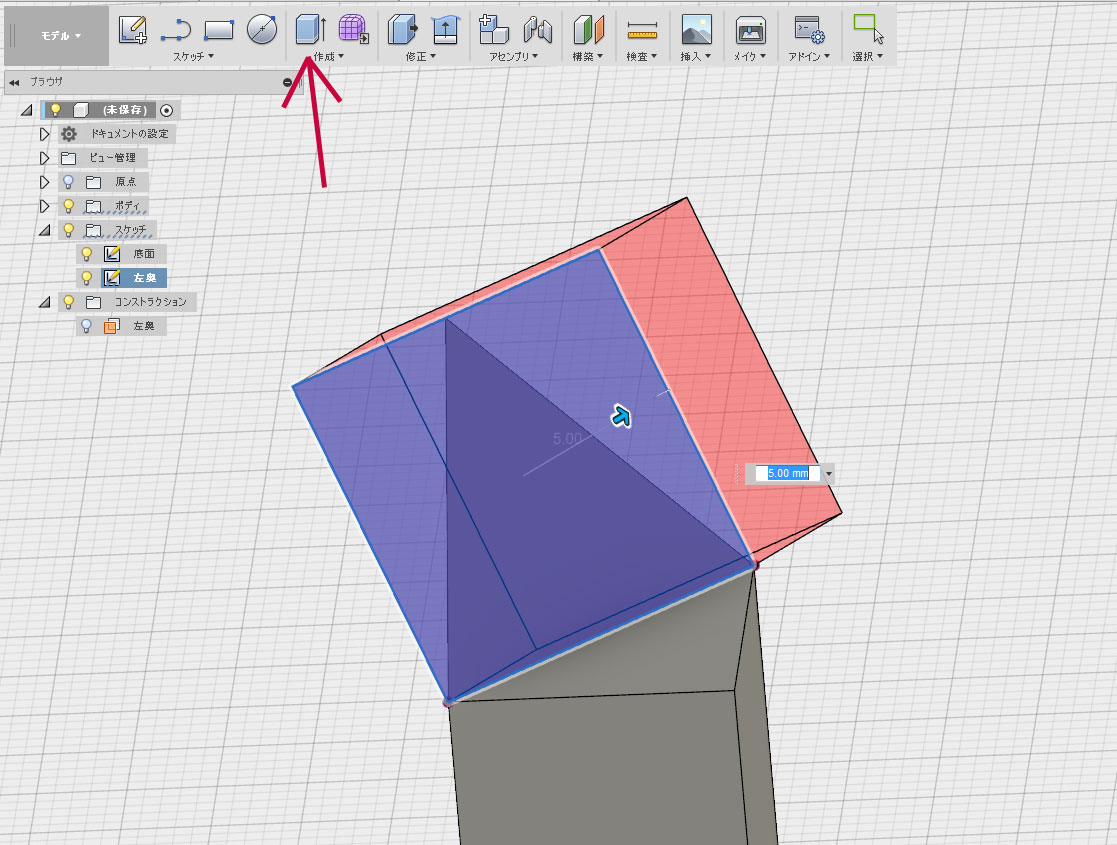Open the モデル workspace dropdown
Screen dimensions: 1117x845
tap(61, 36)
